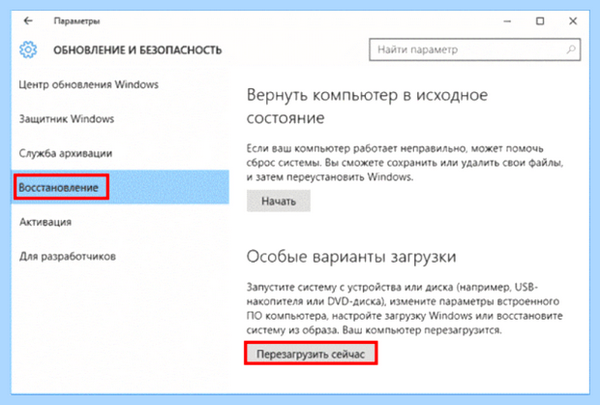Minimize the Параметры window
The image size is (600, 405).
(507, 21)
